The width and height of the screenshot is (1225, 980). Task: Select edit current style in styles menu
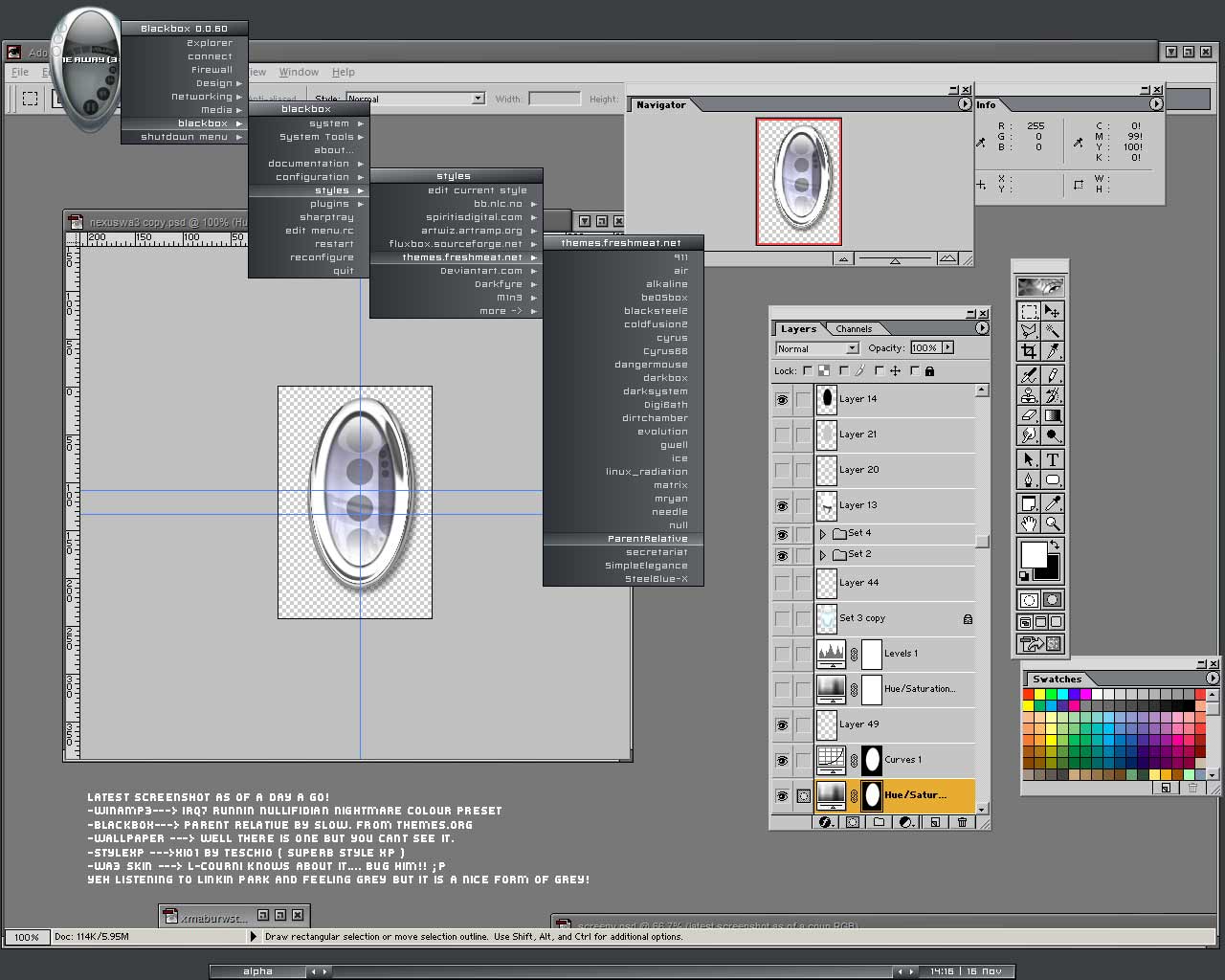pos(456,190)
